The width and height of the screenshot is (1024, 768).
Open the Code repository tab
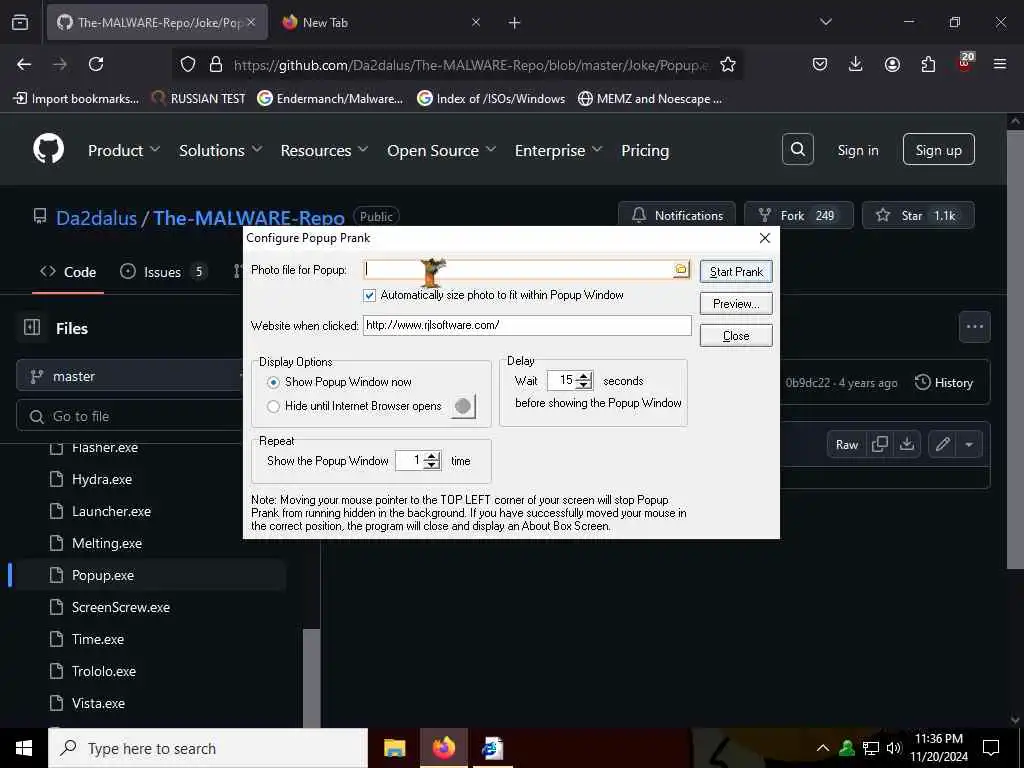[x=68, y=272]
